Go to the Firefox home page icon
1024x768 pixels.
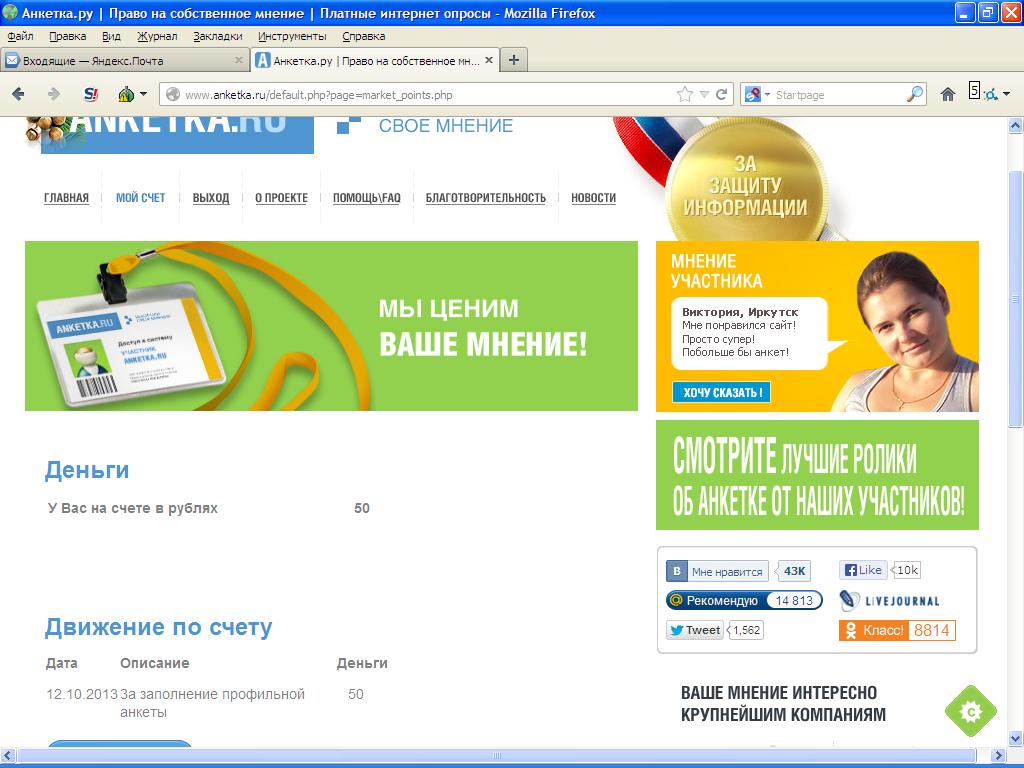[x=948, y=95]
